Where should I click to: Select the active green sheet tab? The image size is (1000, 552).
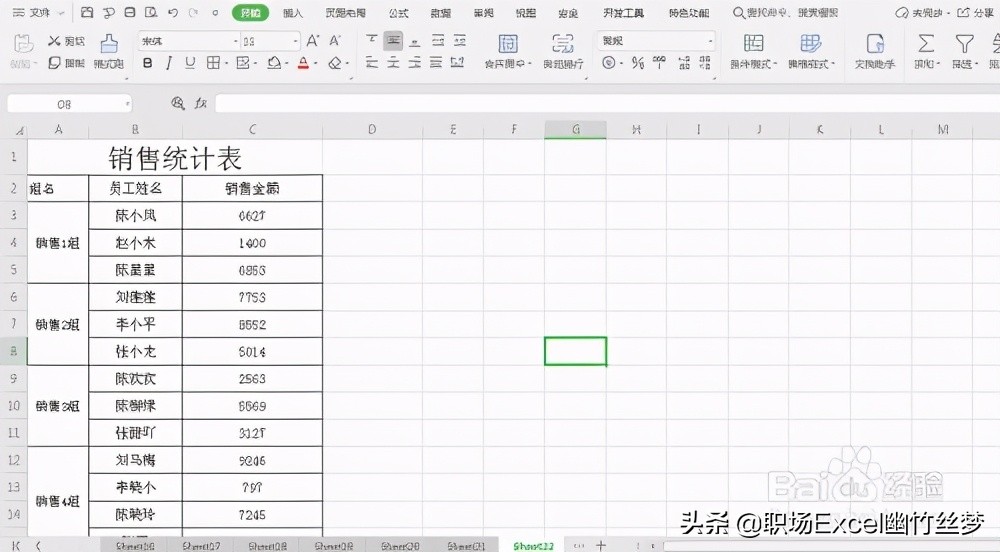(x=534, y=546)
